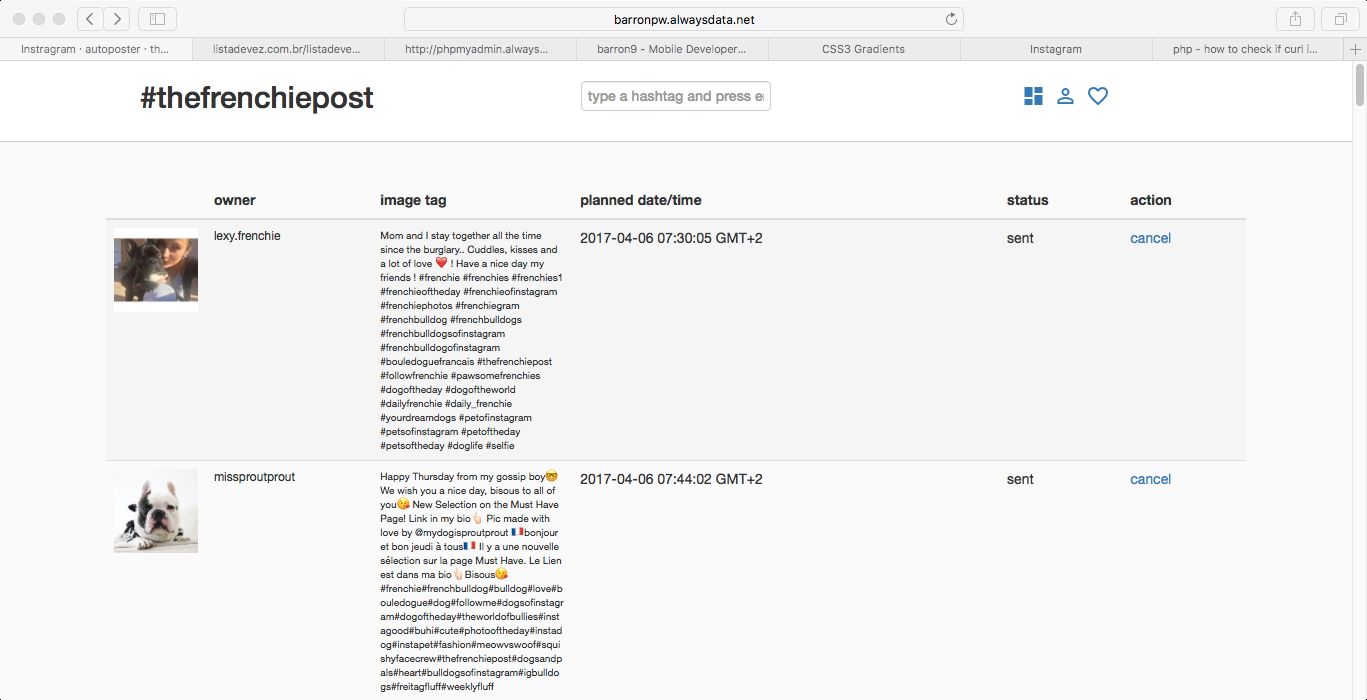
Task: Open the user profile icon
Action: click(1065, 96)
